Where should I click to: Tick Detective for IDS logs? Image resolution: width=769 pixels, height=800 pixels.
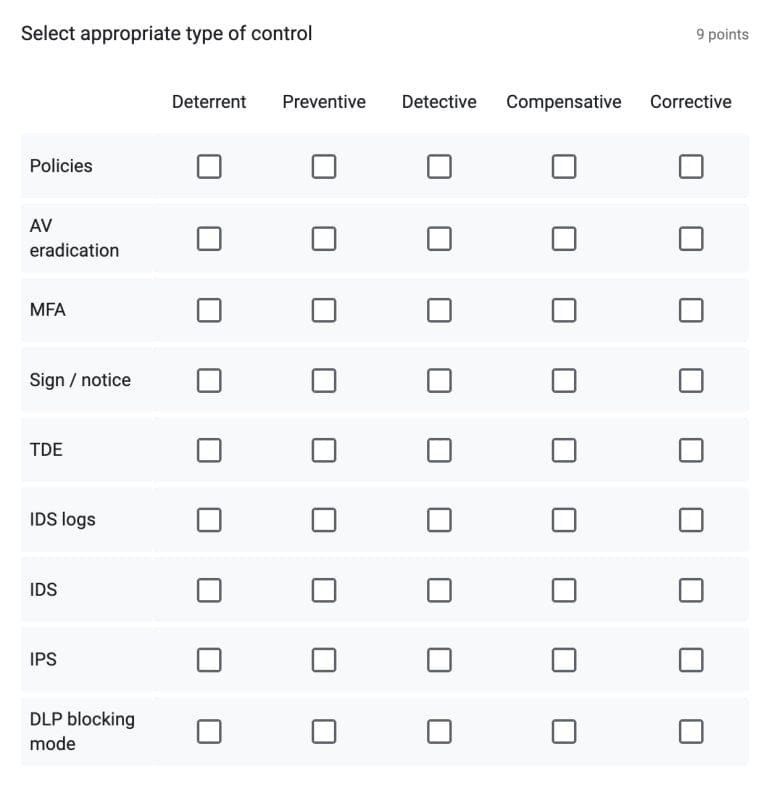click(x=439, y=520)
